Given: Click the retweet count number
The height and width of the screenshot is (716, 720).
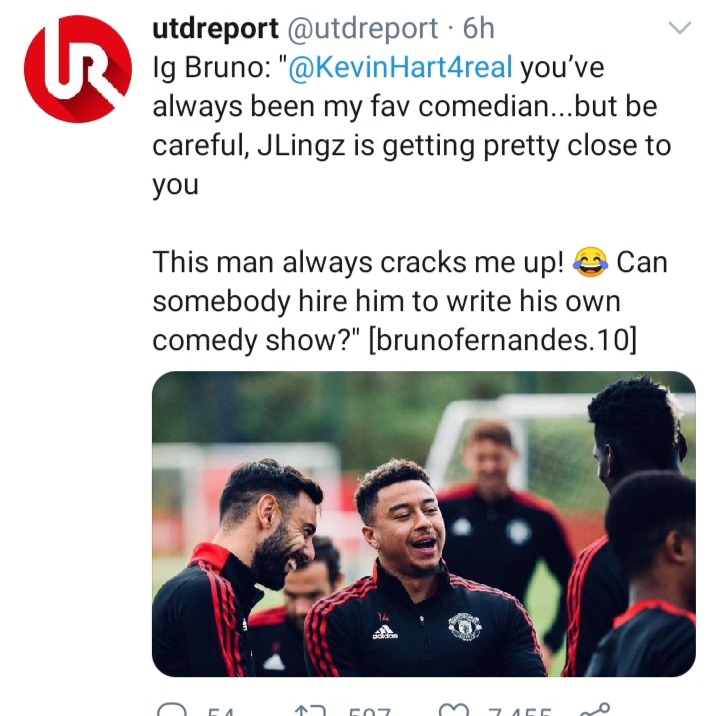Looking at the screenshot, I should click(369, 712).
